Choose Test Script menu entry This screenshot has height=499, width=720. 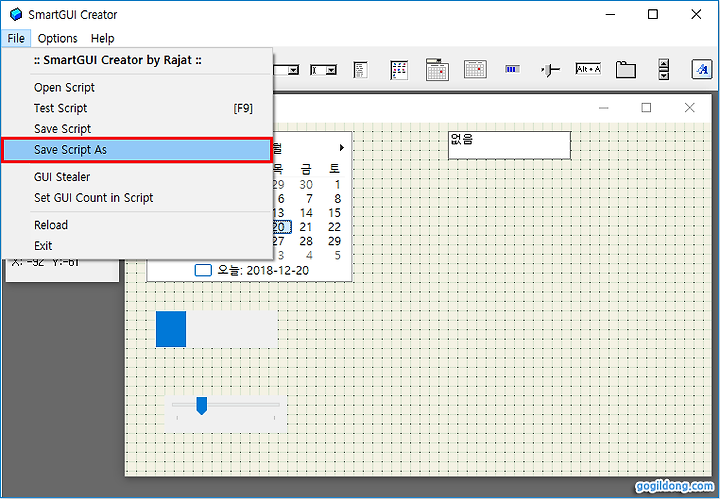point(138,108)
